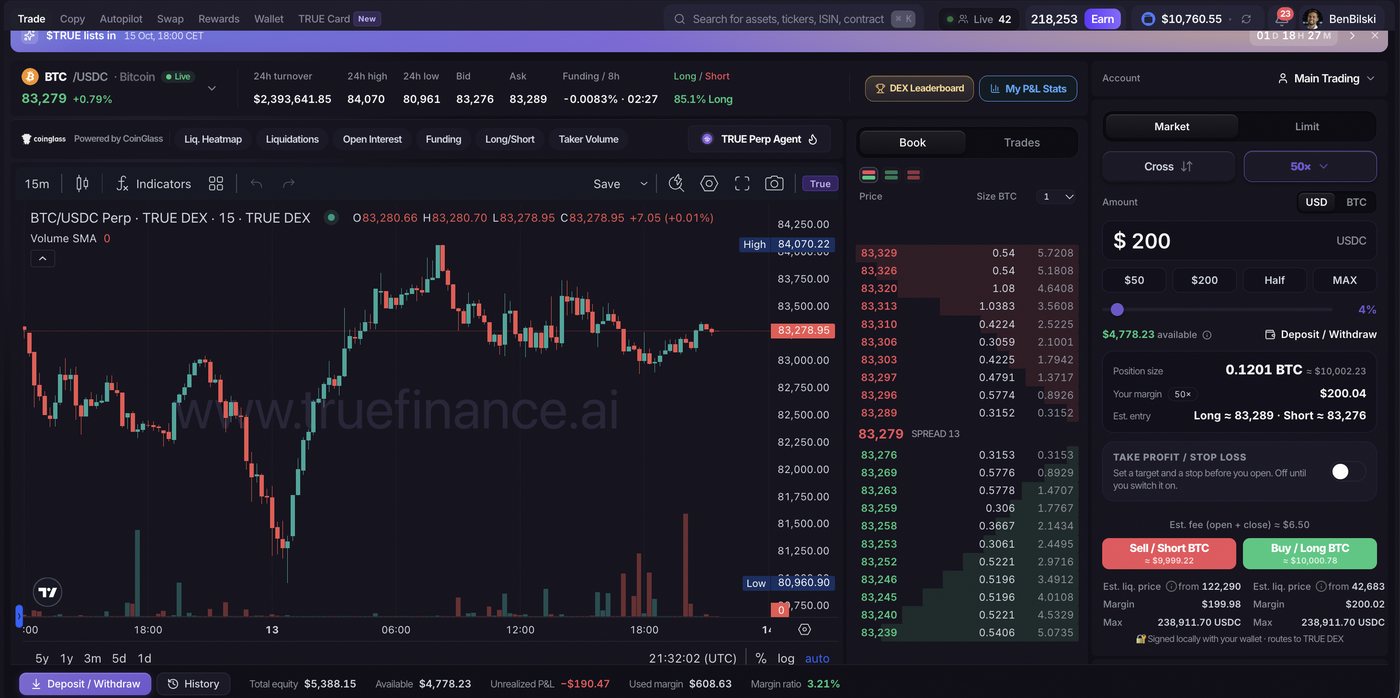Click the info icon beside available balance
Image resolution: width=1400 pixels, height=698 pixels.
pos(1207,335)
